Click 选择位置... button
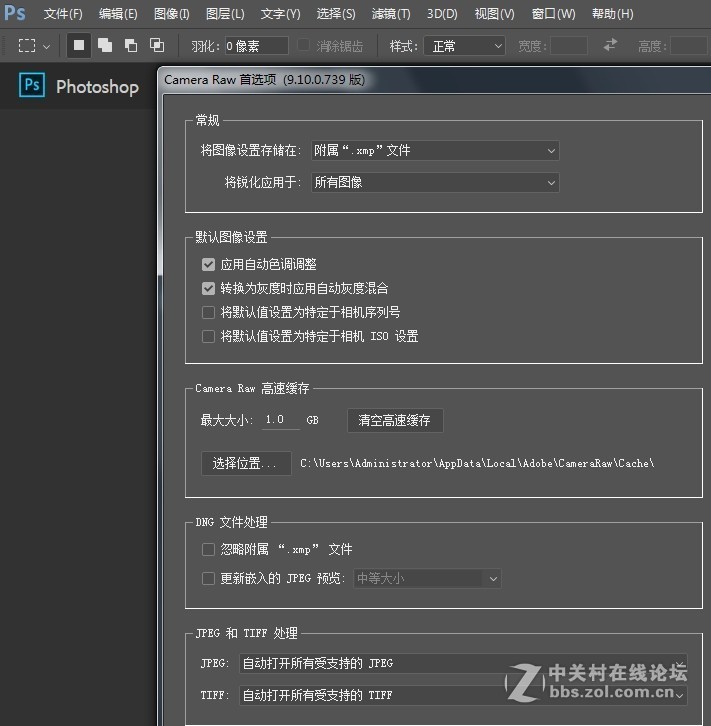This screenshot has width=711, height=726. (x=246, y=463)
